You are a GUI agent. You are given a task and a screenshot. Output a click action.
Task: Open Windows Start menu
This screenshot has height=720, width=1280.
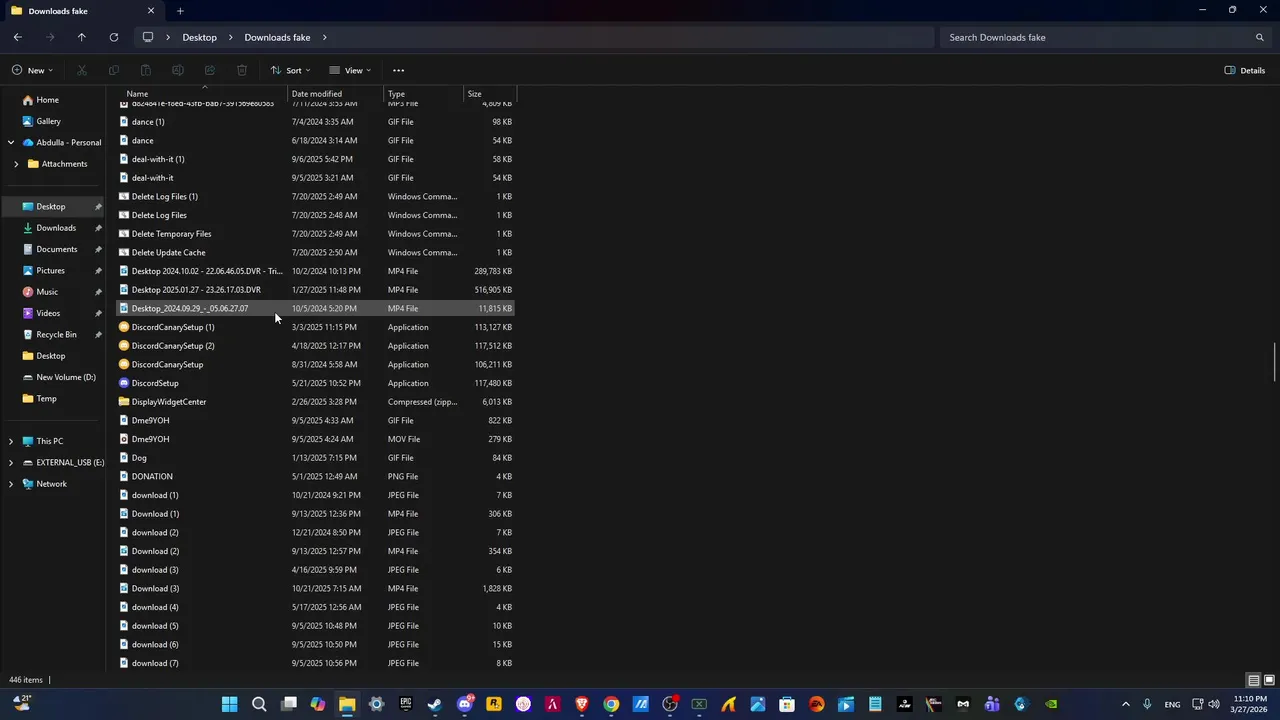[x=229, y=704]
